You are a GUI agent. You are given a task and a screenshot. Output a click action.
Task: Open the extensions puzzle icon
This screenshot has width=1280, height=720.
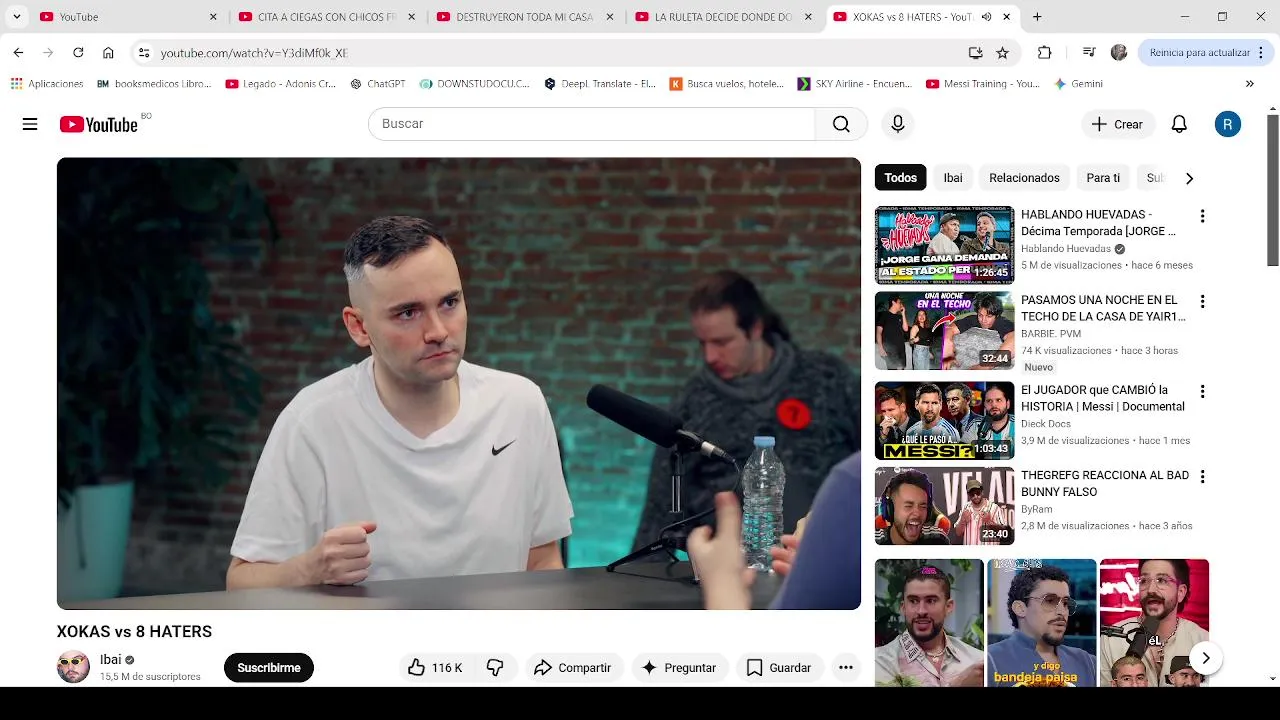point(1045,53)
